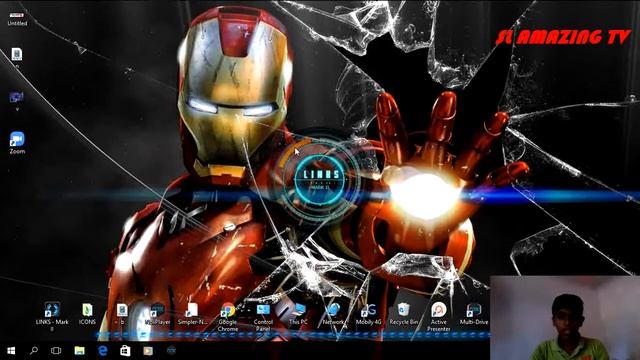Open the LINKS - Mark II shortcut

coord(52,316)
